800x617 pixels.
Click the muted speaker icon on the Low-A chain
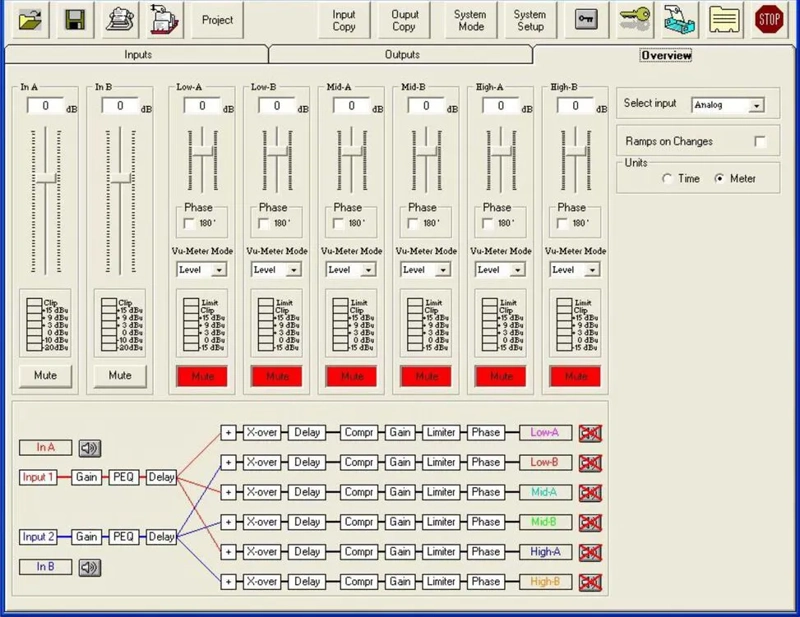pos(590,432)
